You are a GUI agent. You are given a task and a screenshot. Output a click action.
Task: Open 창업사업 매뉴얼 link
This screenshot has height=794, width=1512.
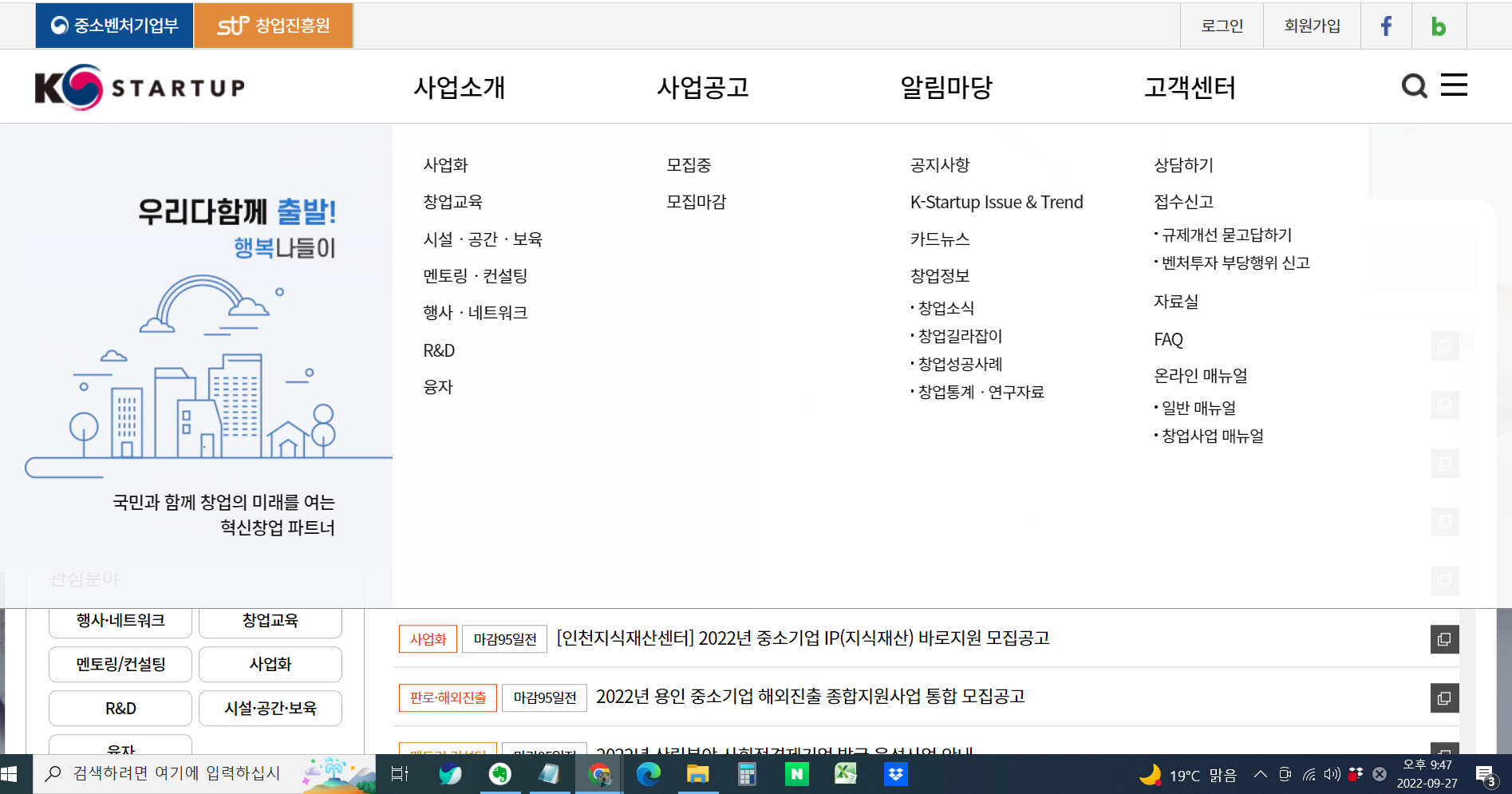pyautogui.click(x=1213, y=436)
